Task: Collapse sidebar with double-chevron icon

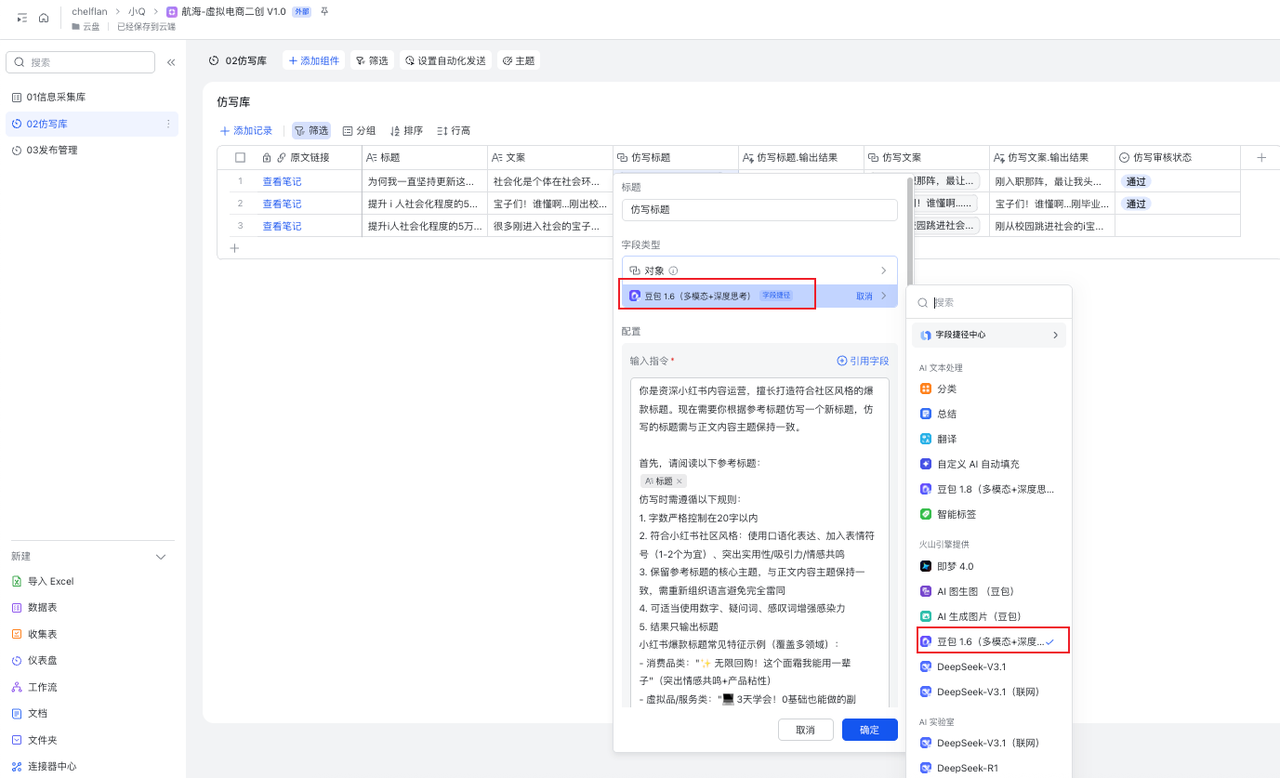Action: [x=171, y=62]
